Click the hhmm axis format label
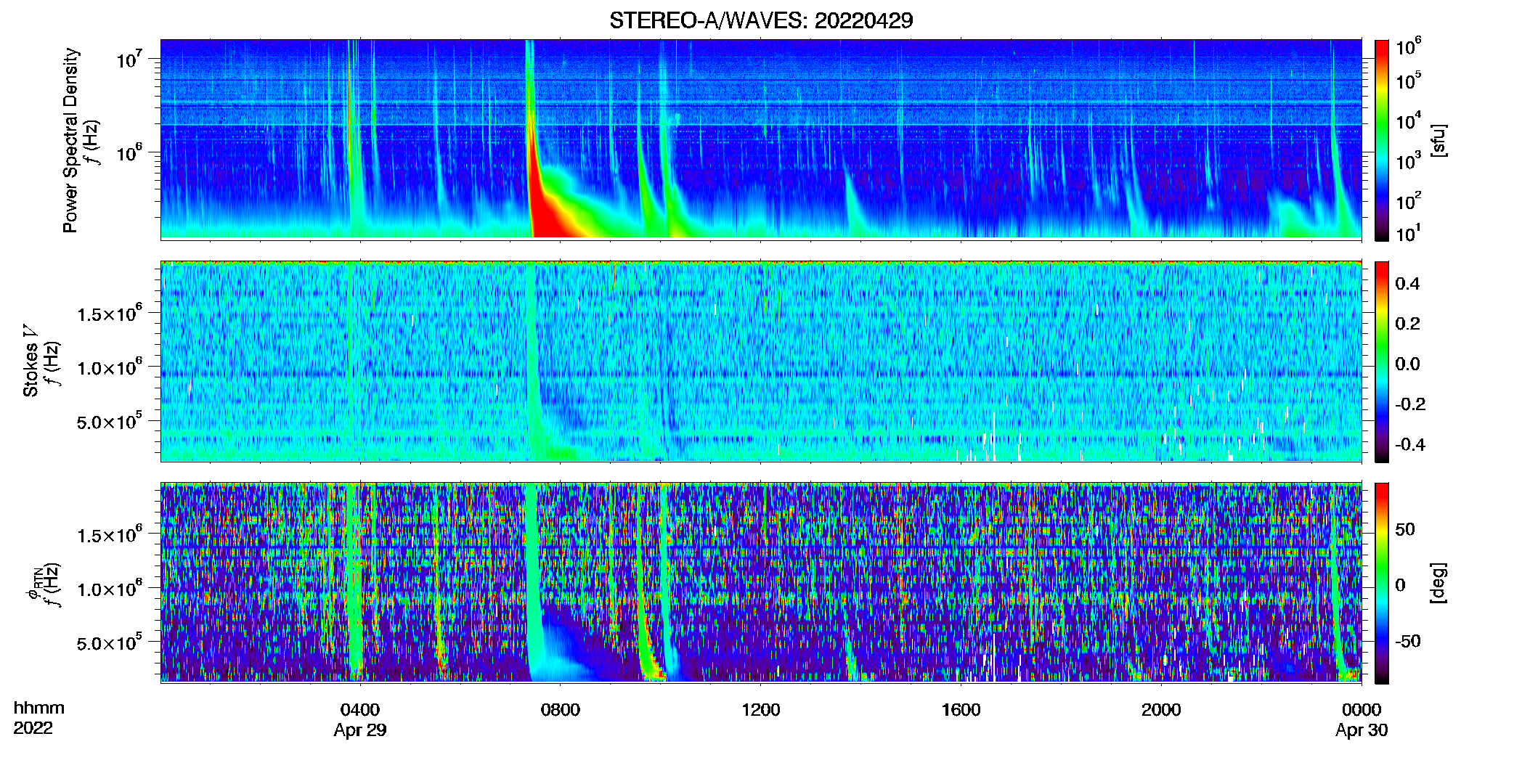The height and width of the screenshot is (784, 1522). [39, 709]
